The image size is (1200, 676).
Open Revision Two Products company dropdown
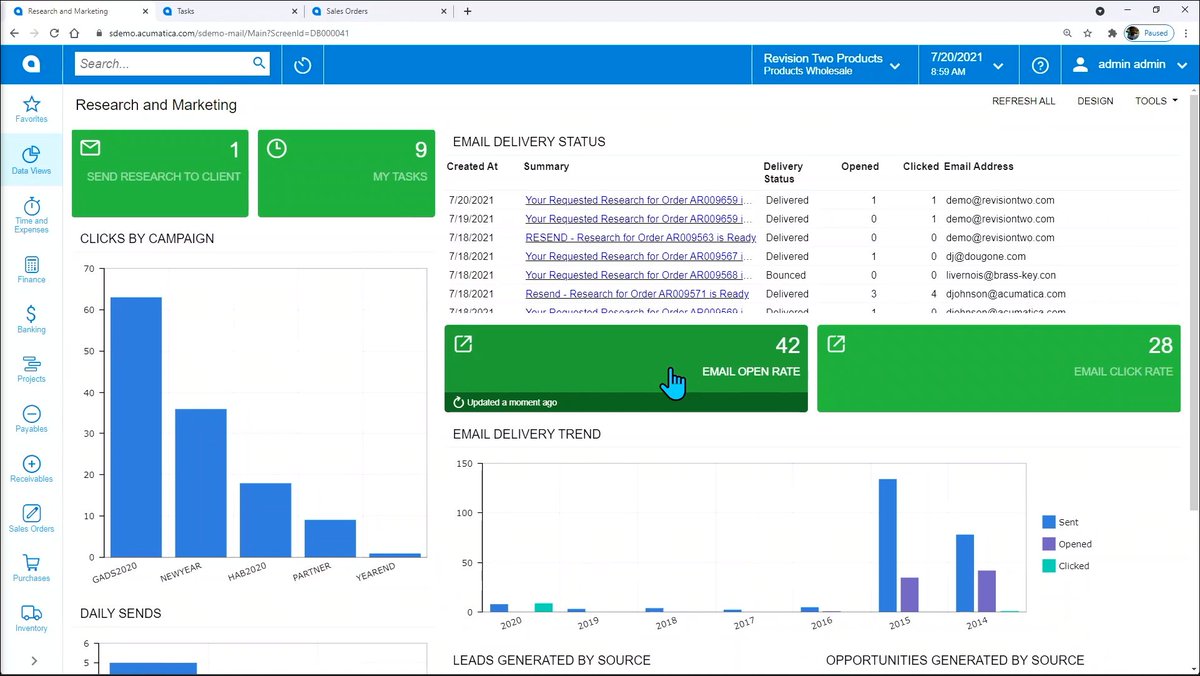tap(831, 65)
